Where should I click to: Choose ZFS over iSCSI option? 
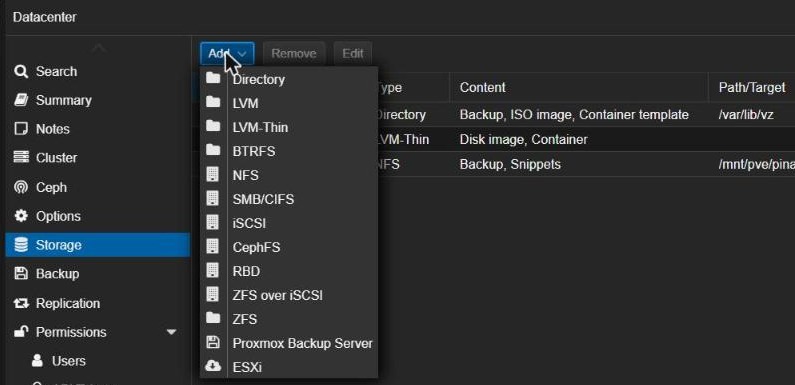pos(289,295)
